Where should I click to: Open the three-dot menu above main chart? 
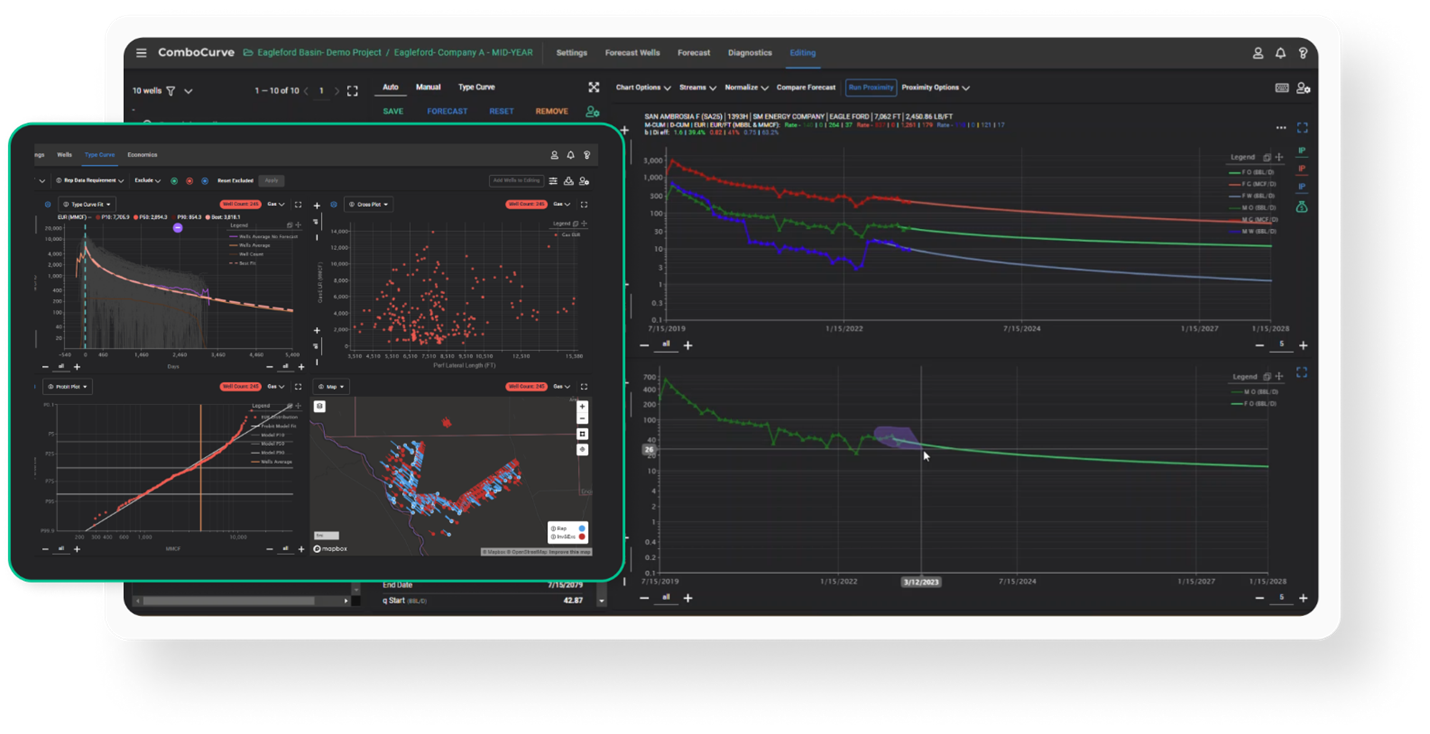pos(1281,128)
